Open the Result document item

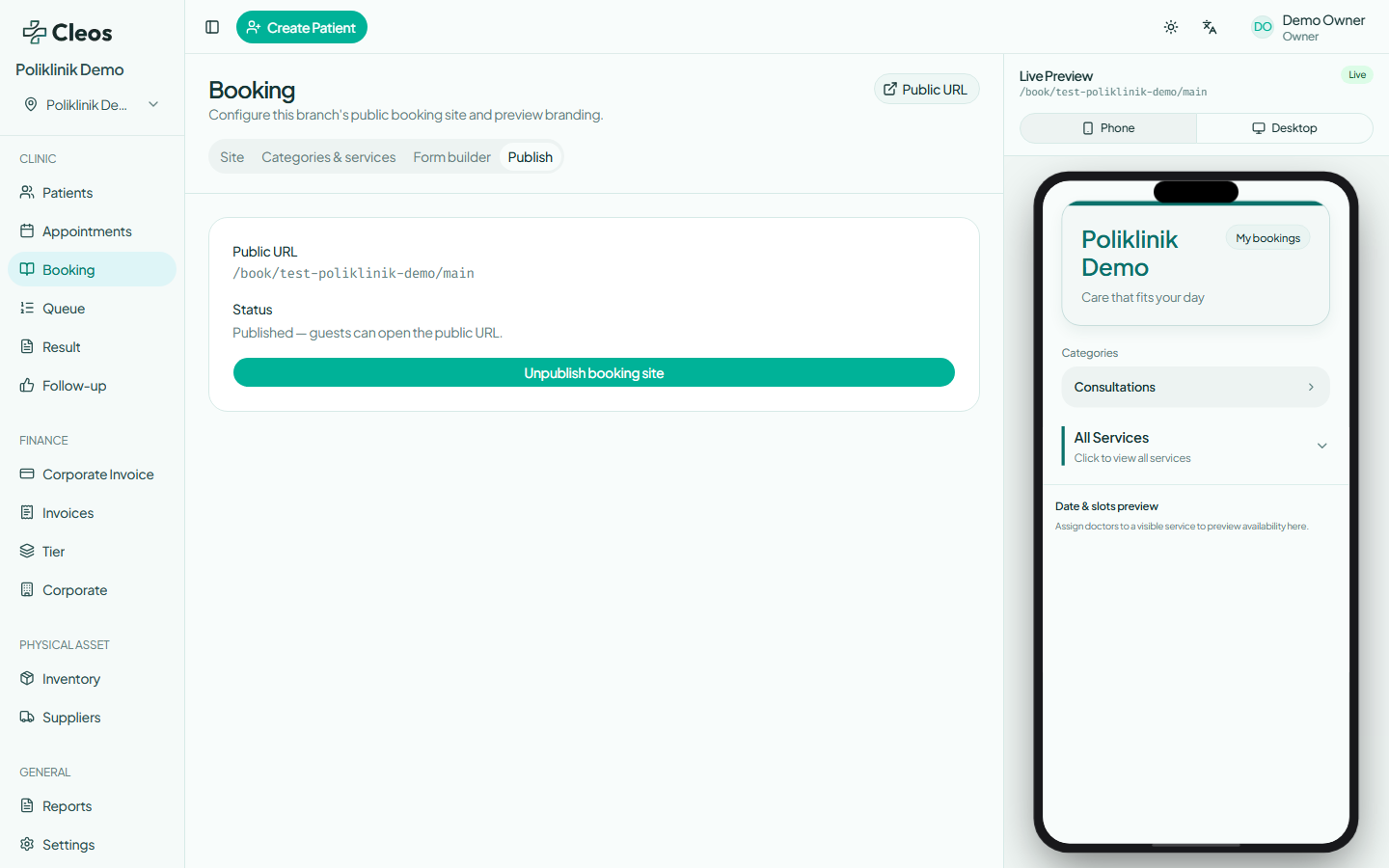[92, 347]
